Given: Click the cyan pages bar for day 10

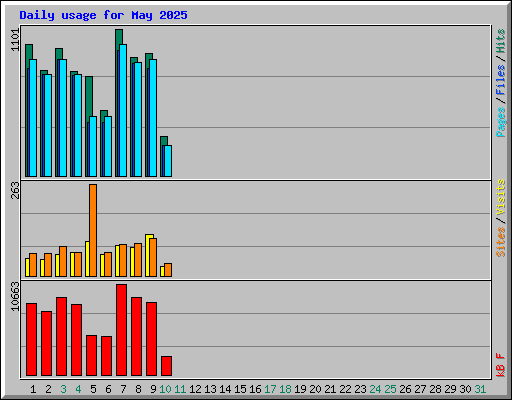Looking at the screenshot, I should pos(168,161).
